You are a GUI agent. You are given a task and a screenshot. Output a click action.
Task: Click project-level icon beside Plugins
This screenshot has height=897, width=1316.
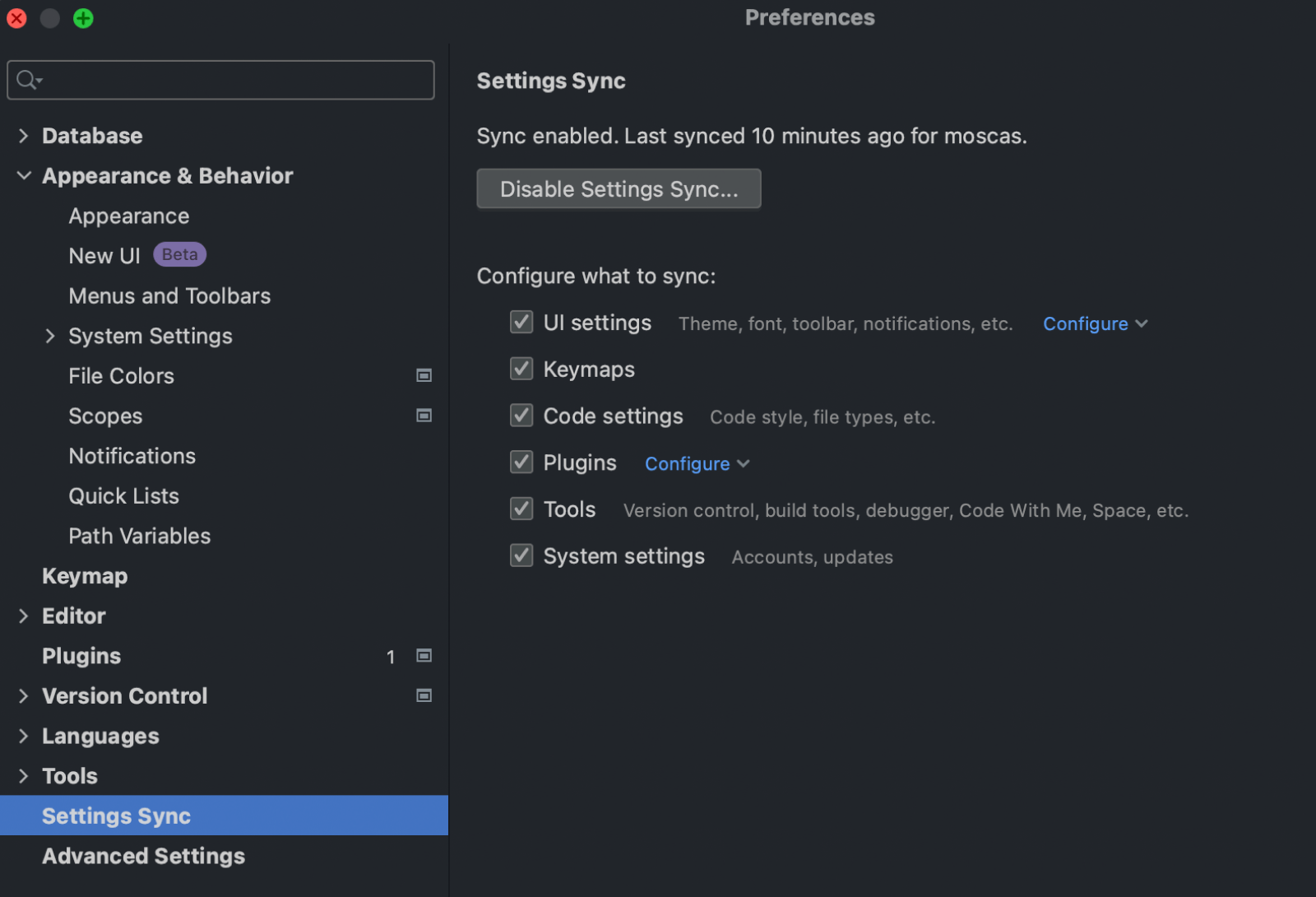point(424,656)
